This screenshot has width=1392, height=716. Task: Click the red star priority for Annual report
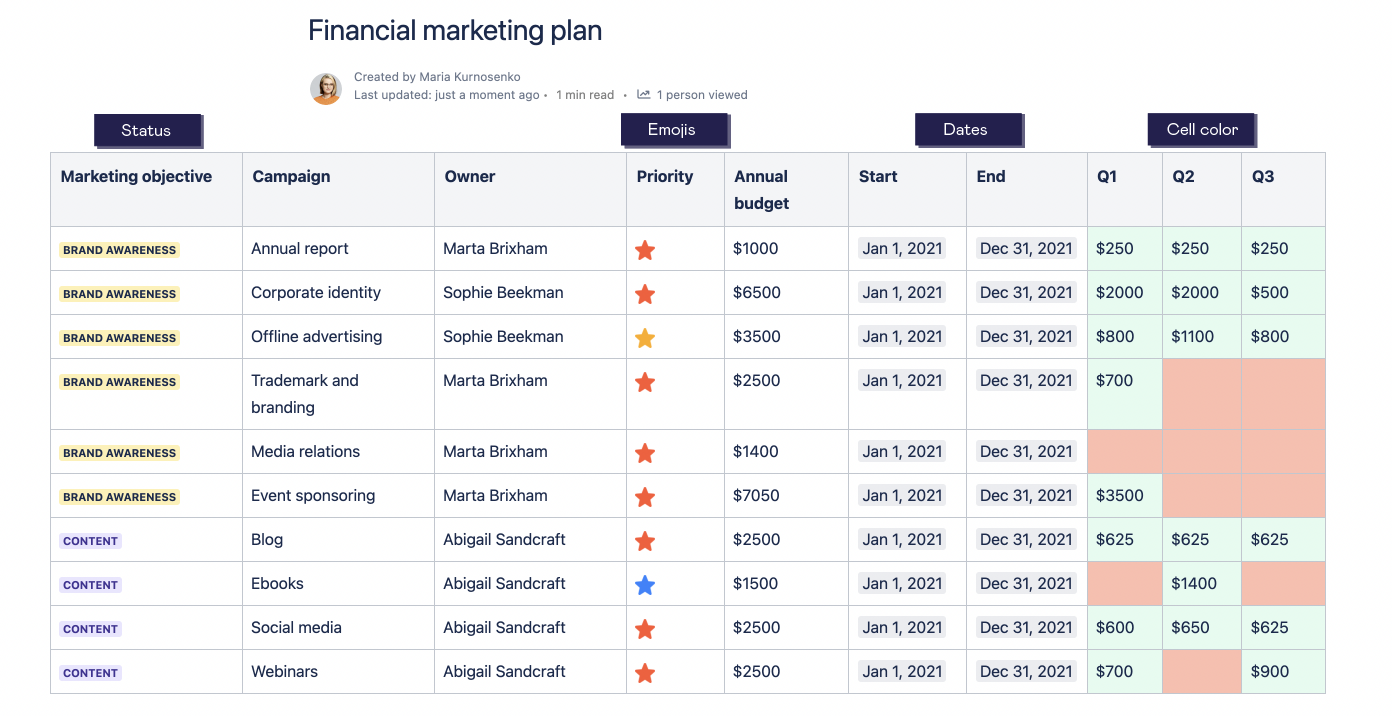pos(645,248)
